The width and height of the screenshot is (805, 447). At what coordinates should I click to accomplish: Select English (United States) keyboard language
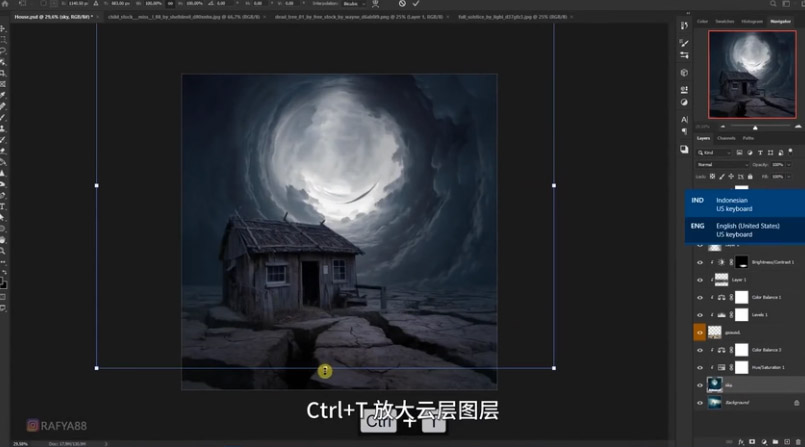(744, 230)
